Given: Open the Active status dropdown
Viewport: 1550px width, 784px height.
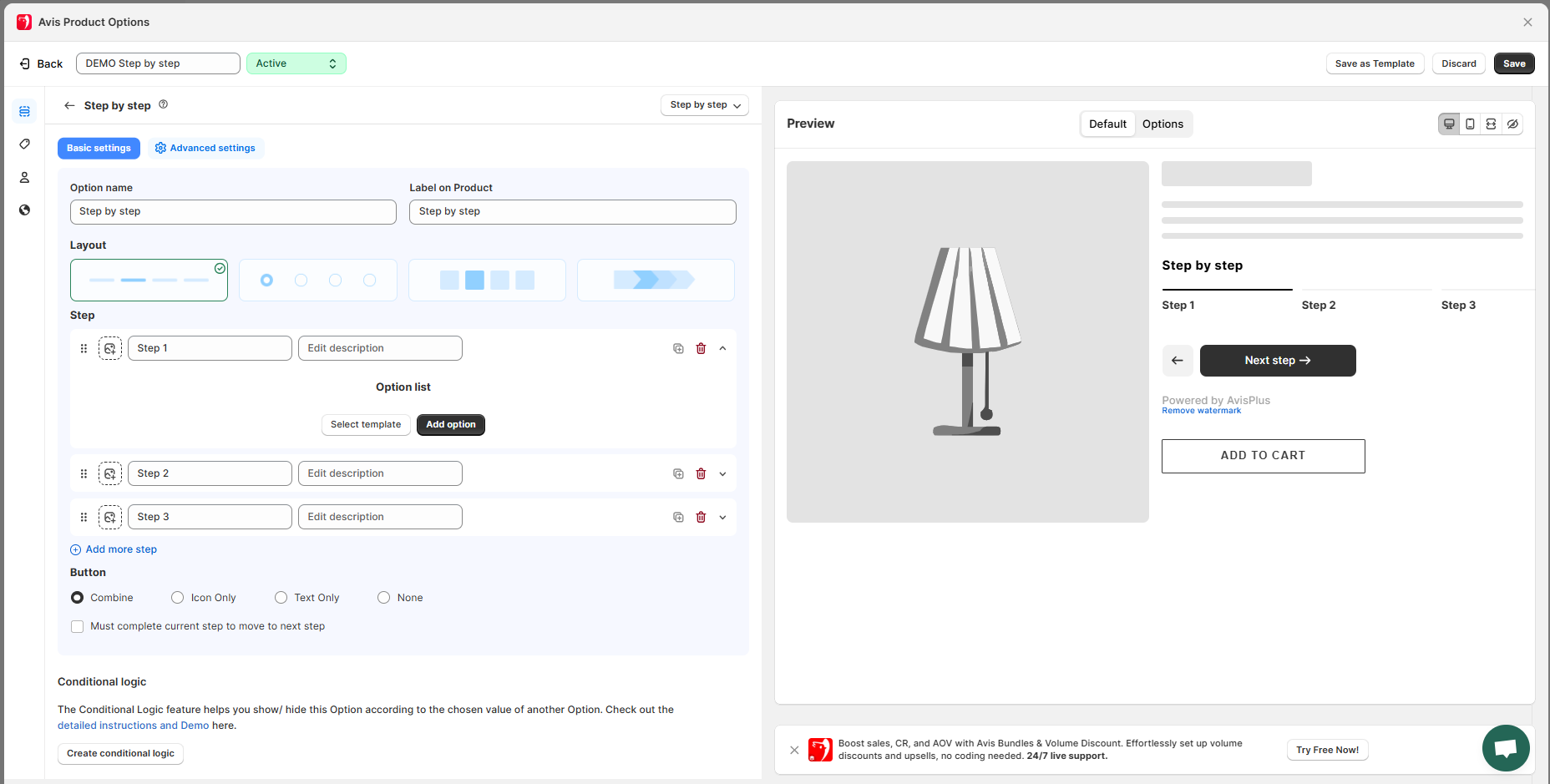Looking at the screenshot, I should [x=296, y=63].
